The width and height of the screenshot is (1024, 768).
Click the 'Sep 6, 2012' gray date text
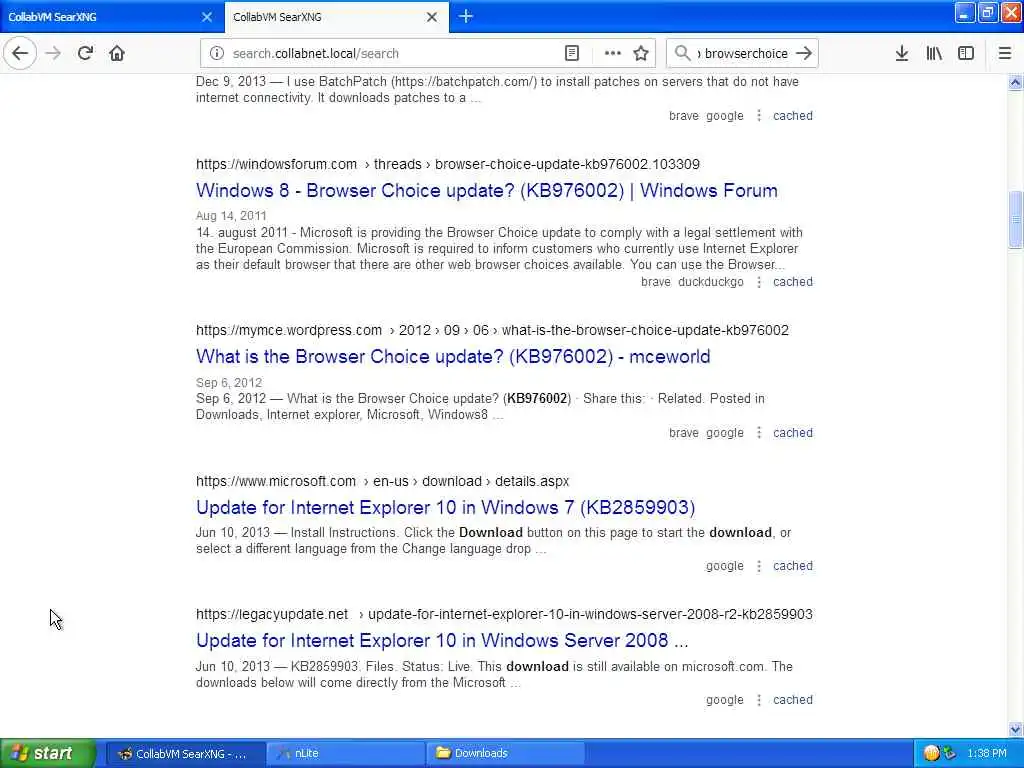pyautogui.click(x=229, y=383)
